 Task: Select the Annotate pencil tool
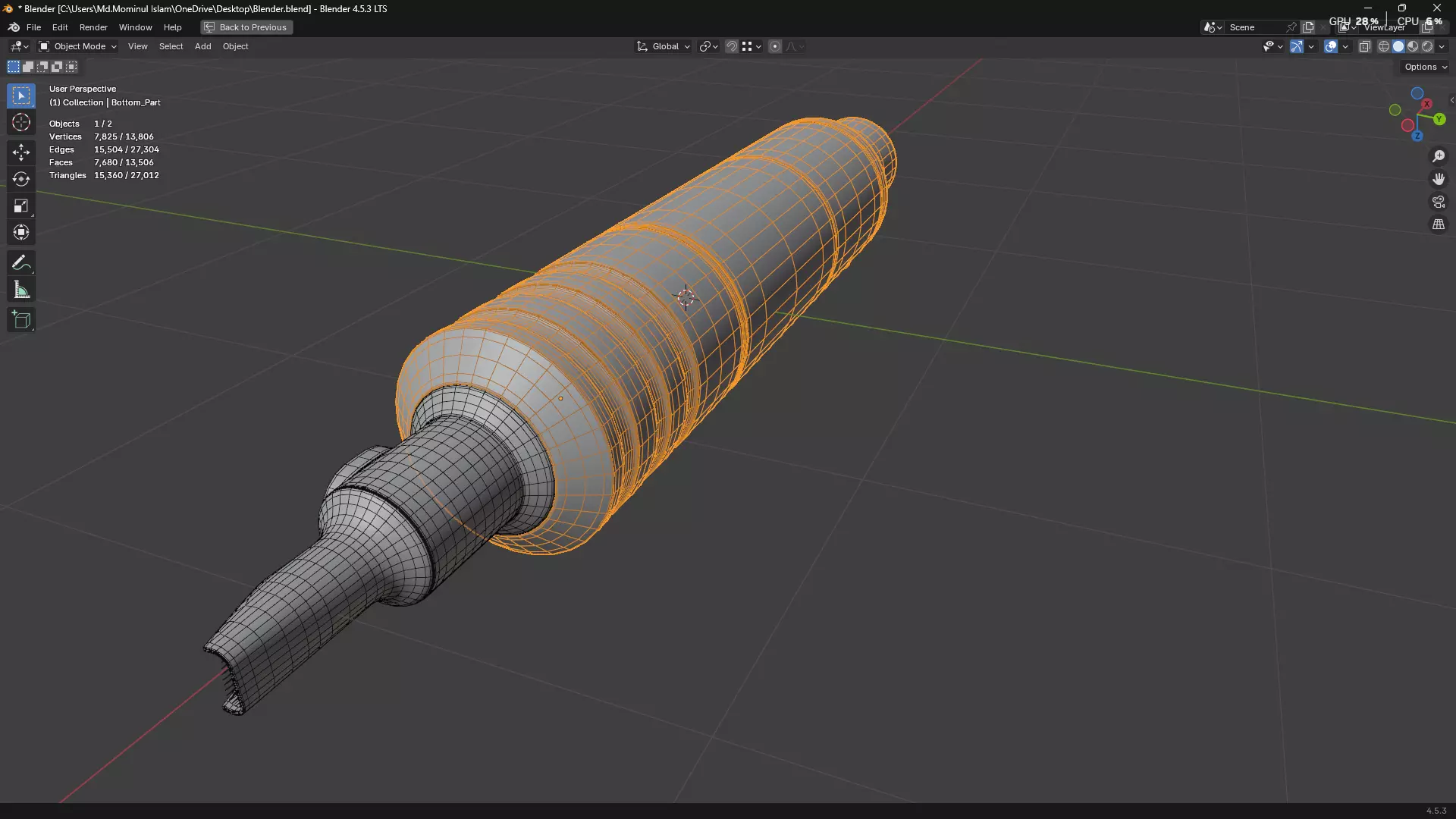point(21,263)
